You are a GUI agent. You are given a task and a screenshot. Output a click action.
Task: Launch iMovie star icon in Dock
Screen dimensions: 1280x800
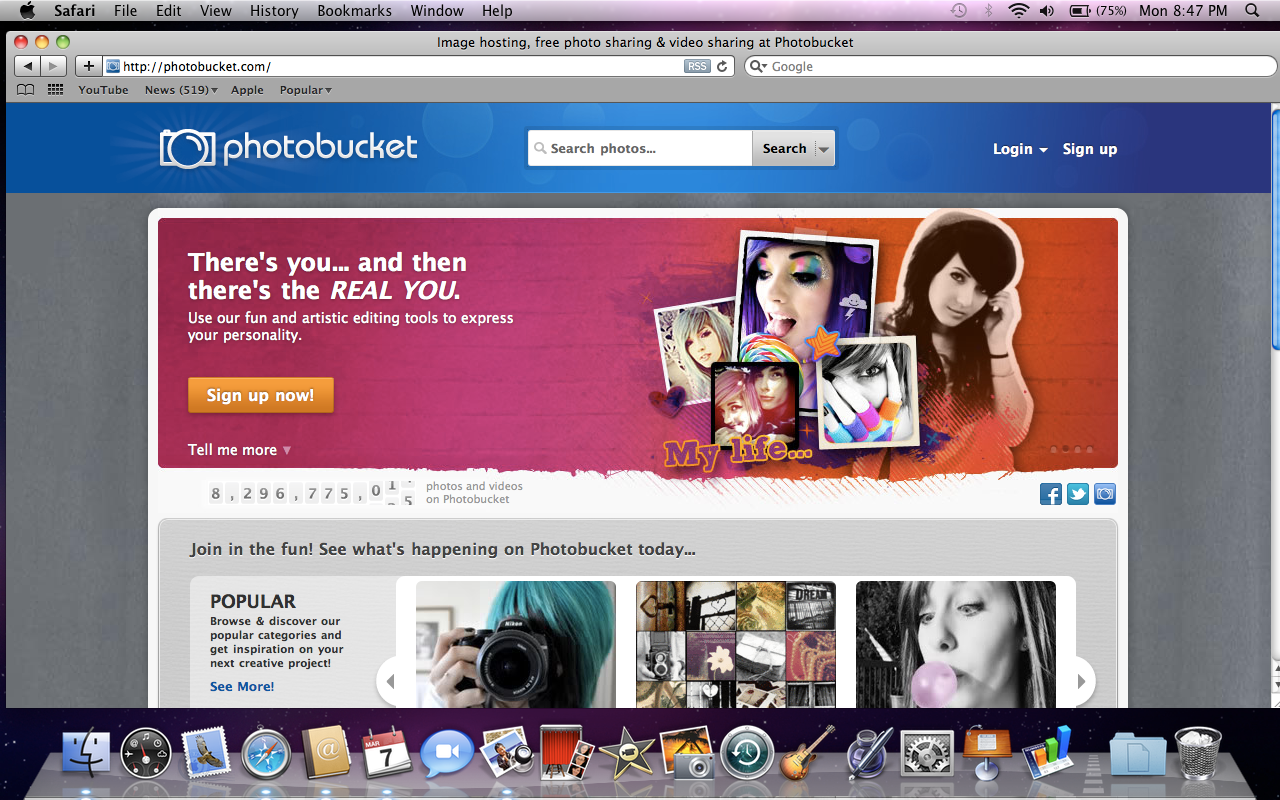coord(627,755)
